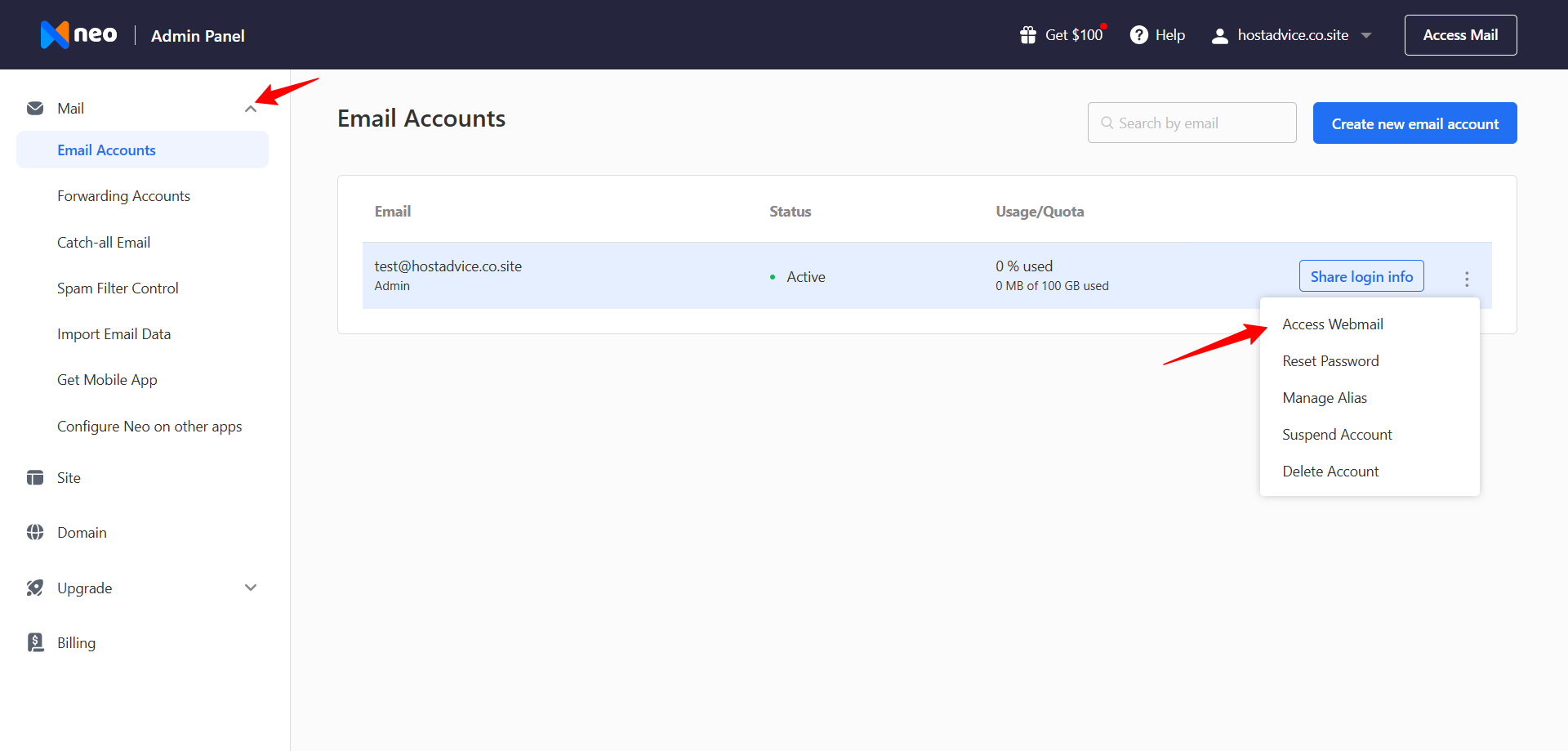Click the Billing label in sidebar
Screen dimensions: 1568x751
point(76,643)
